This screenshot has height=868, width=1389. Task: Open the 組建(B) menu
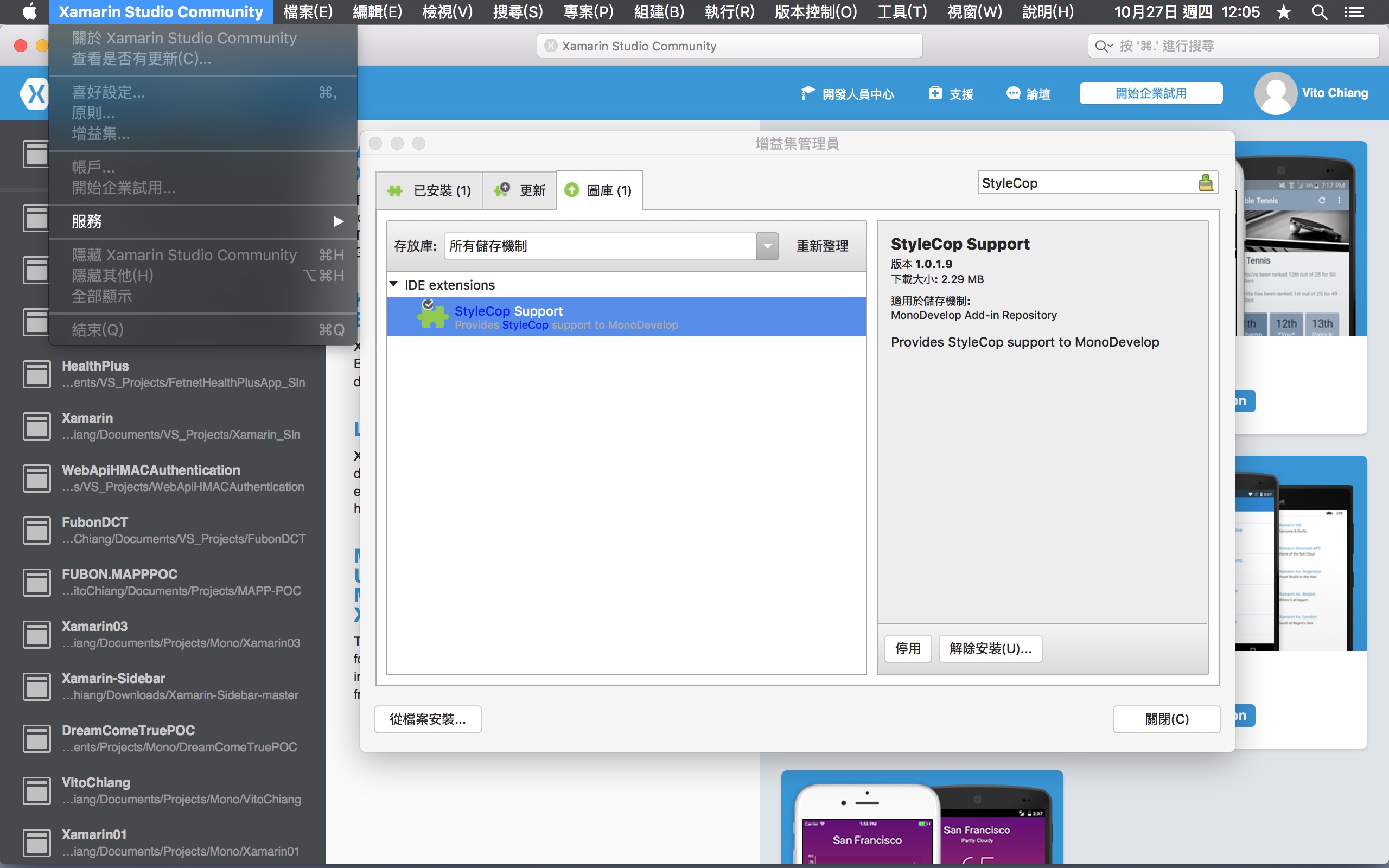(659, 11)
